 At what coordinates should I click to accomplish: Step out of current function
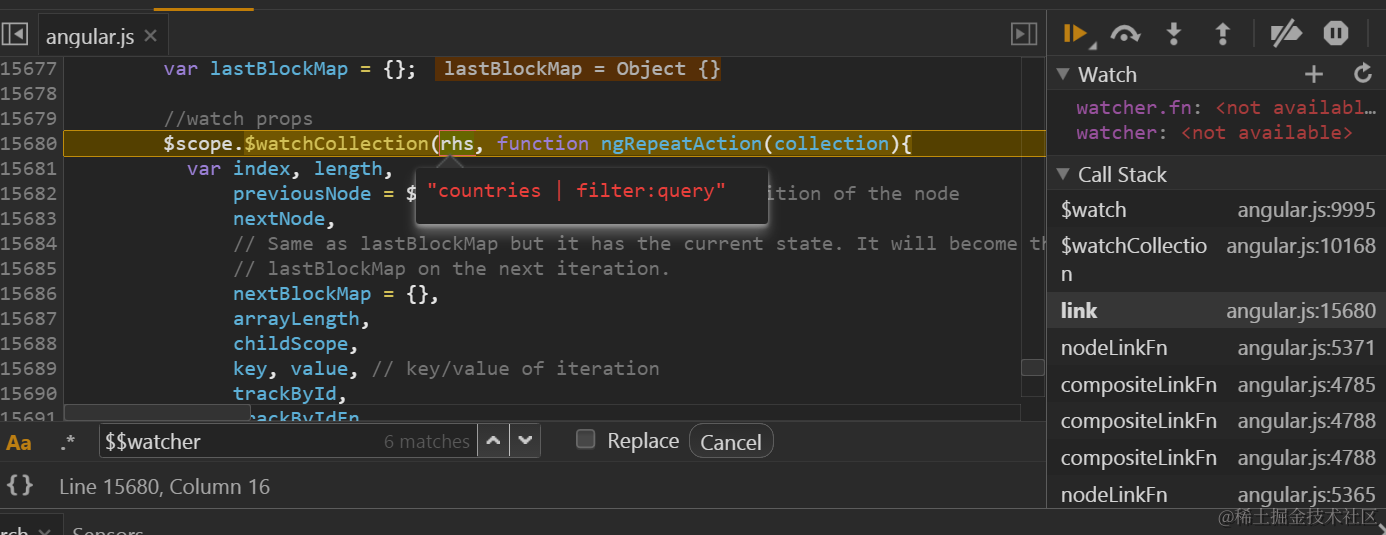[1222, 34]
